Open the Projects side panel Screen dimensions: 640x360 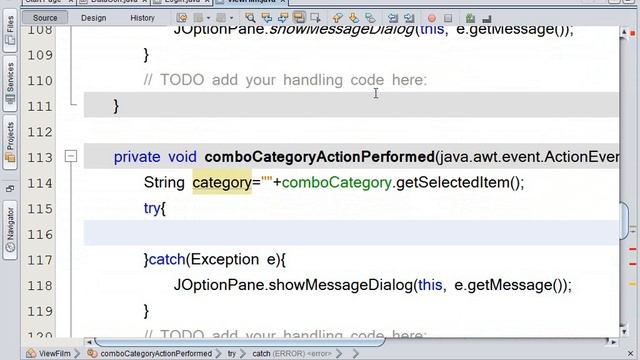10,142
